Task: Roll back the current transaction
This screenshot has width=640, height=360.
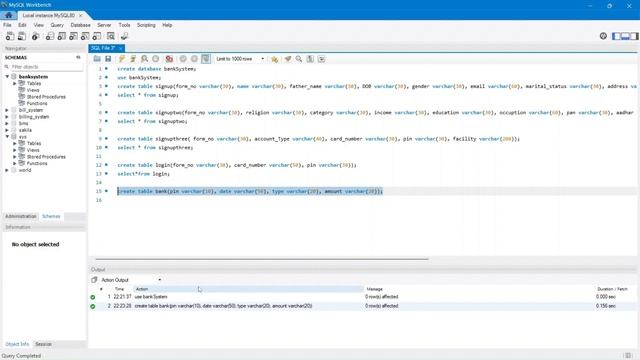Action: (x=194, y=59)
